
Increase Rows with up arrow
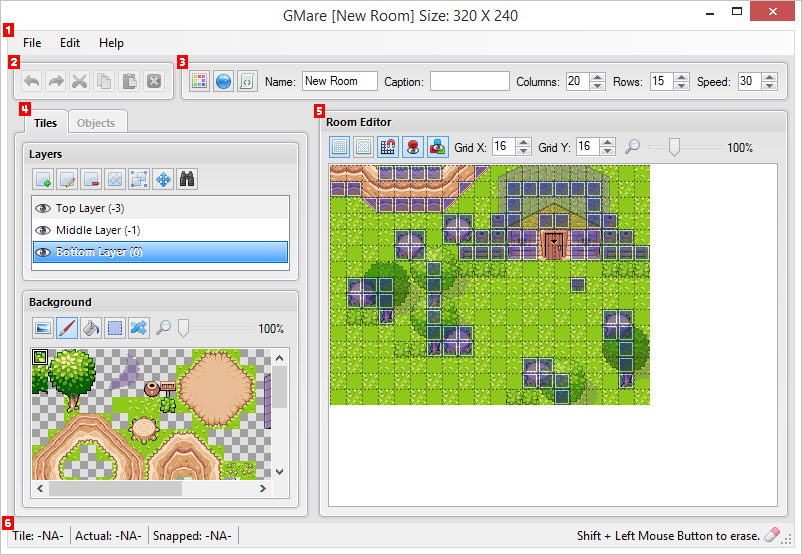(x=681, y=77)
